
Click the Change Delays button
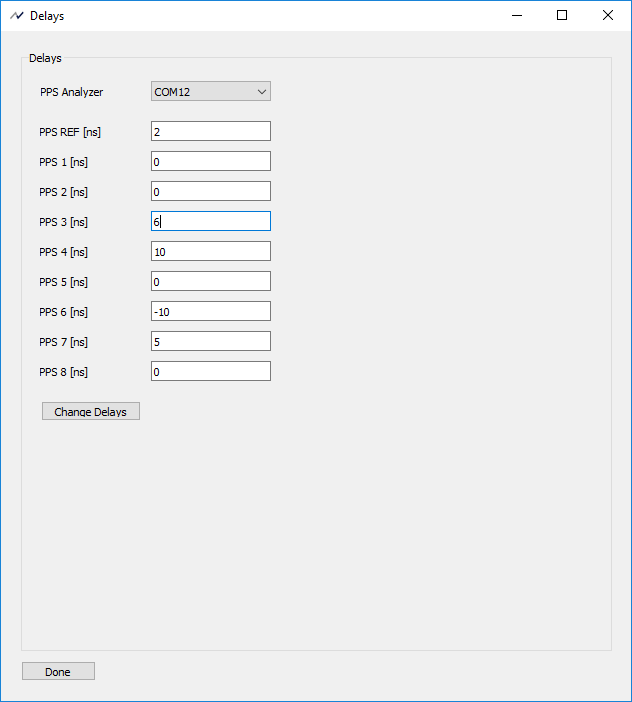click(x=91, y=411)
